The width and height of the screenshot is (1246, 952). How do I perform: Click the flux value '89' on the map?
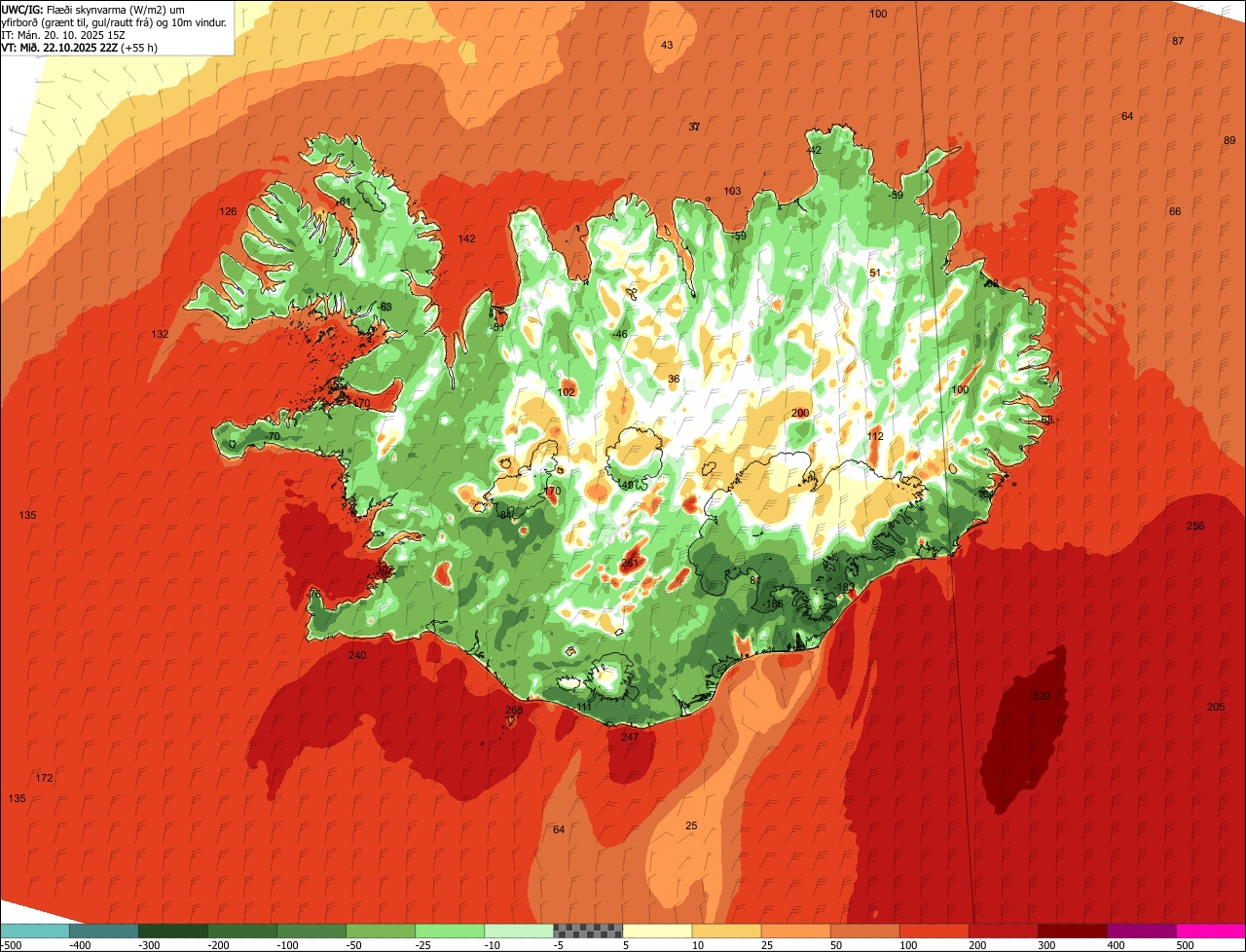tap(1228, 141)
